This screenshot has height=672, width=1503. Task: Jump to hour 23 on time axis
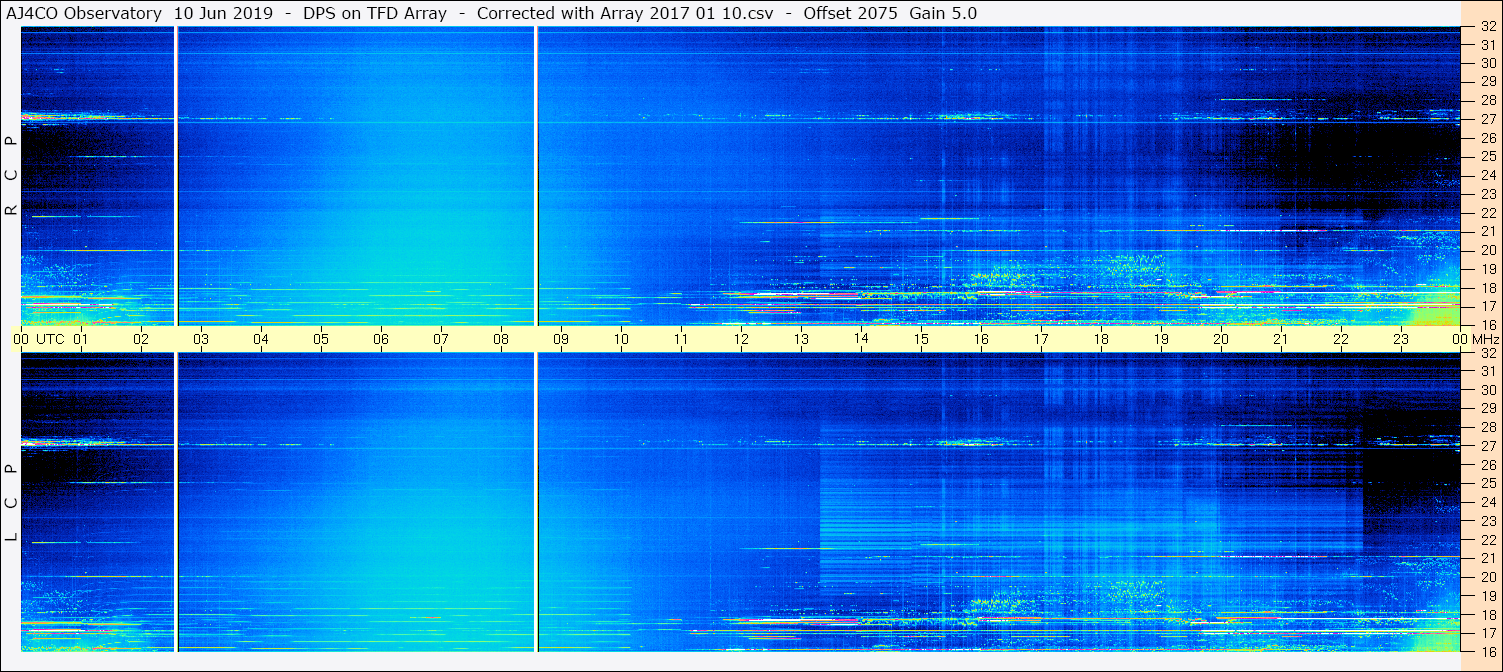pyautogui.click(x=1401, y=339)
